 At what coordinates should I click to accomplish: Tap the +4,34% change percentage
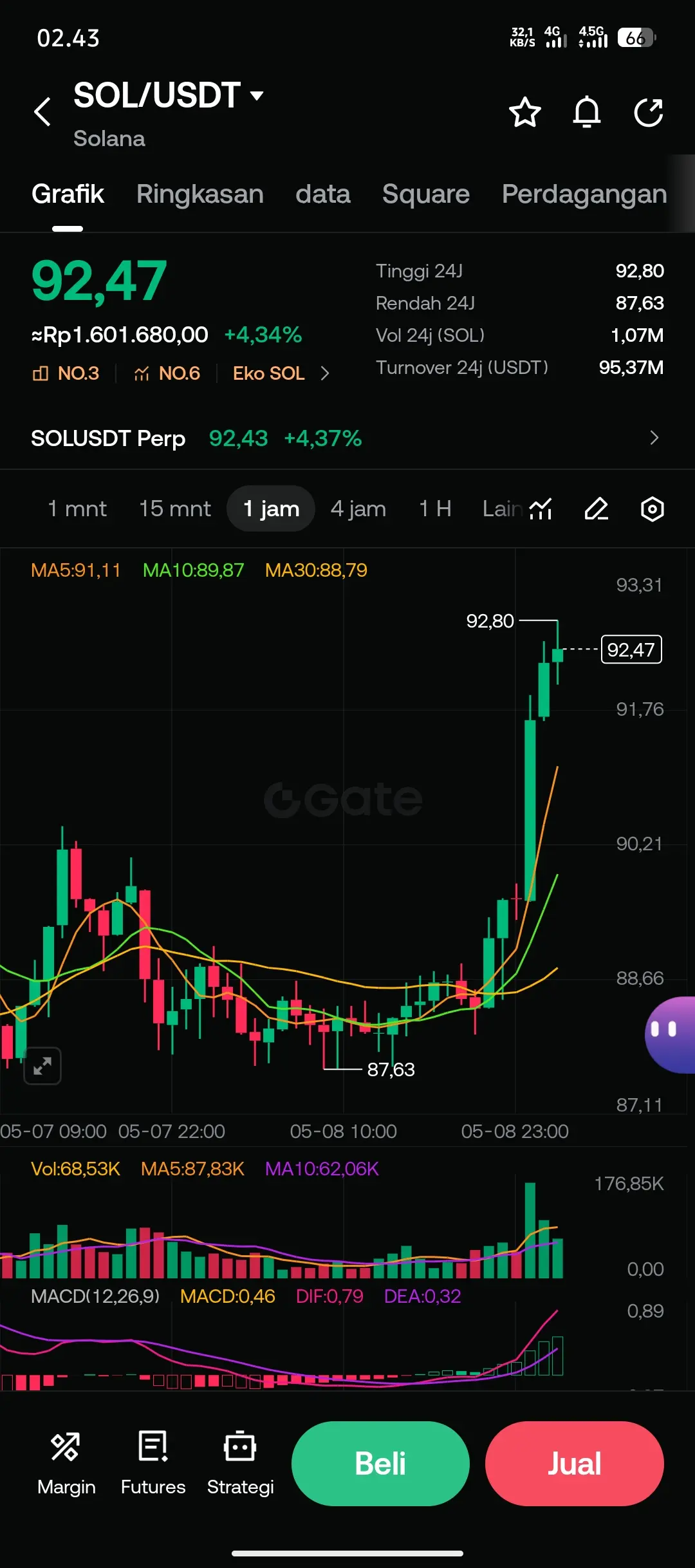[263, 335]
